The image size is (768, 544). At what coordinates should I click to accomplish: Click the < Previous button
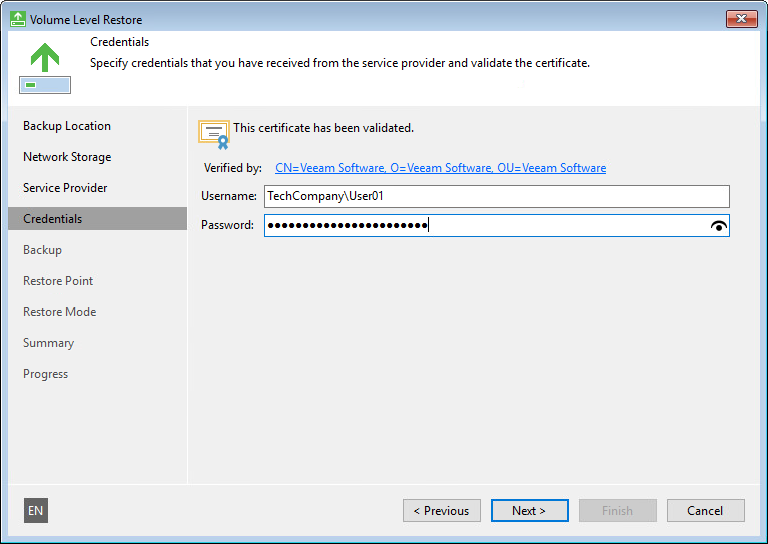[442, 511]
